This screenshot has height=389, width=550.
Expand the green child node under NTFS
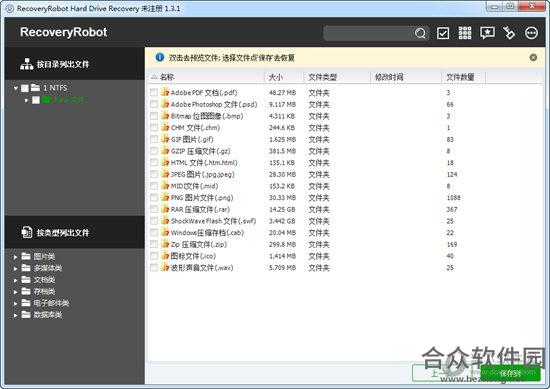click(x=27, y=100)
